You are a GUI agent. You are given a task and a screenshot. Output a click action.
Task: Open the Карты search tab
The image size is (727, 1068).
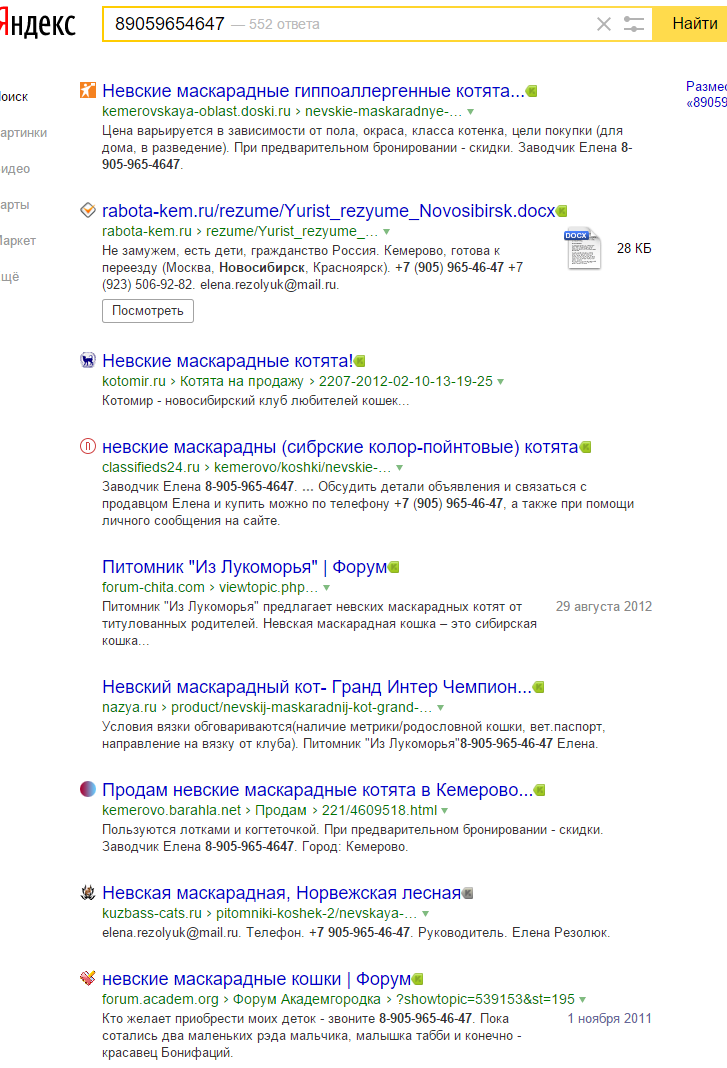(14, 205)
